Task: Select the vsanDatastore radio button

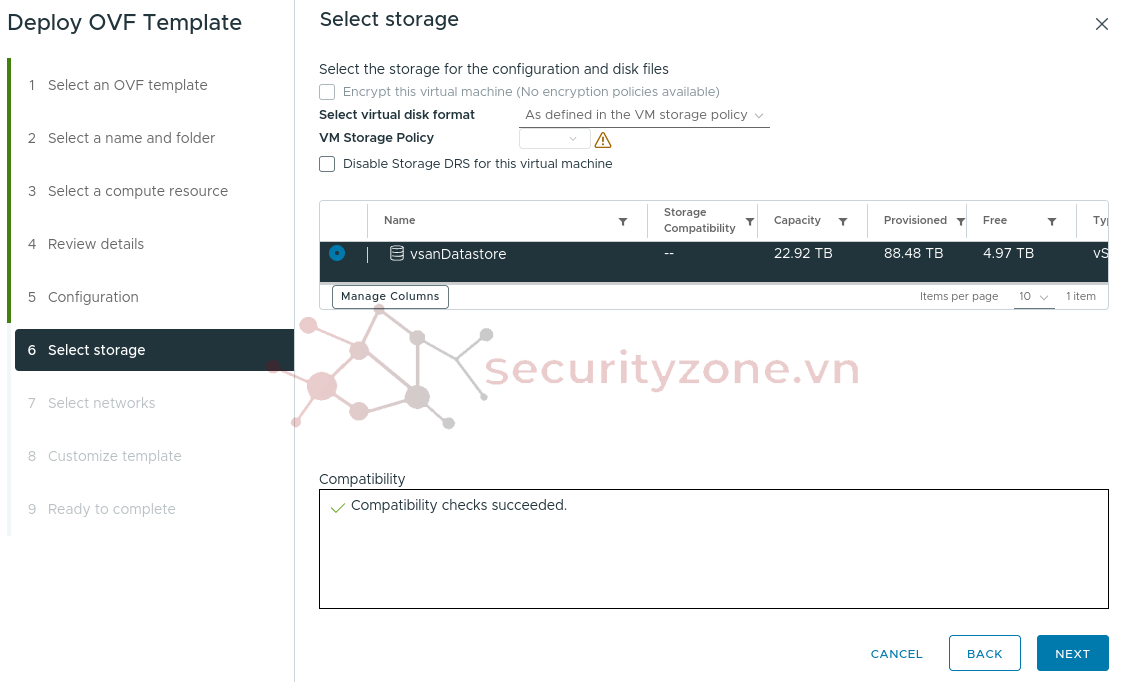Action: point(337,253)
